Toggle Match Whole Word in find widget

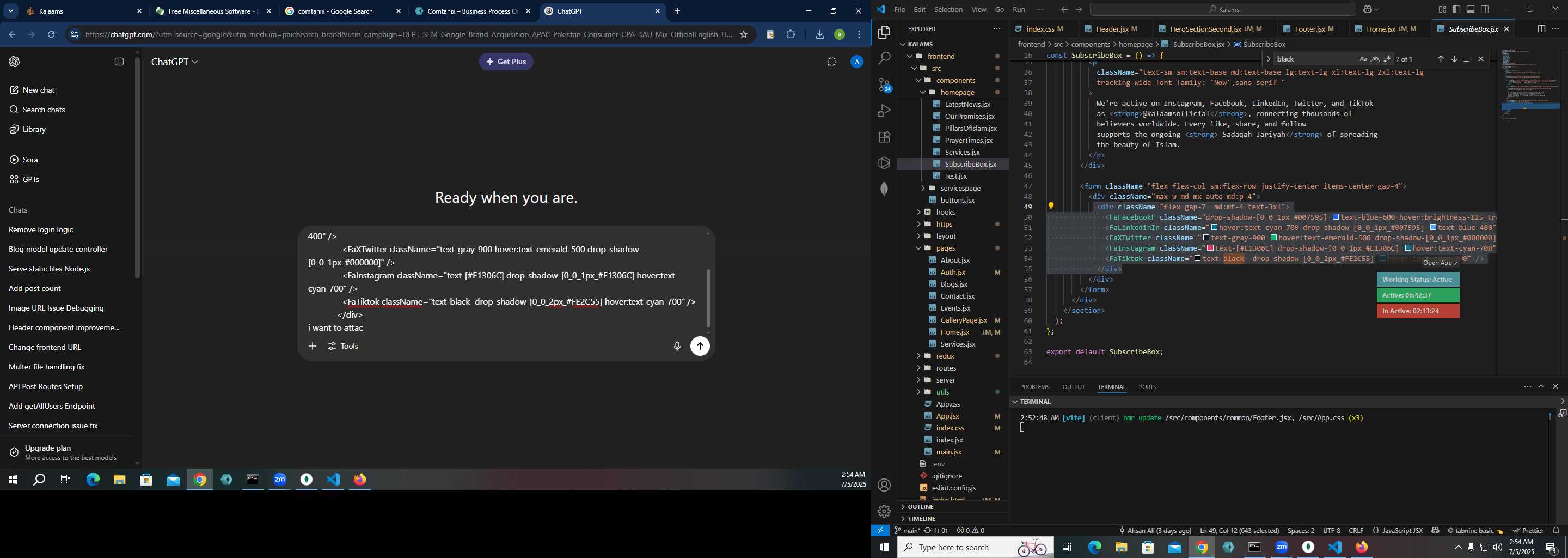coord(1375,59)
